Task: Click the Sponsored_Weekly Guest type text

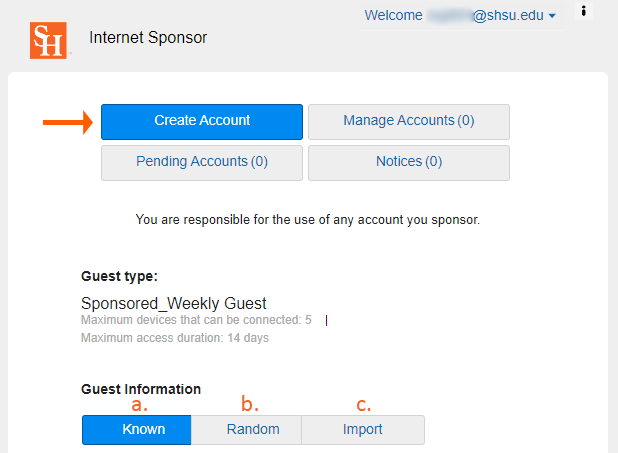Action: 174,303
